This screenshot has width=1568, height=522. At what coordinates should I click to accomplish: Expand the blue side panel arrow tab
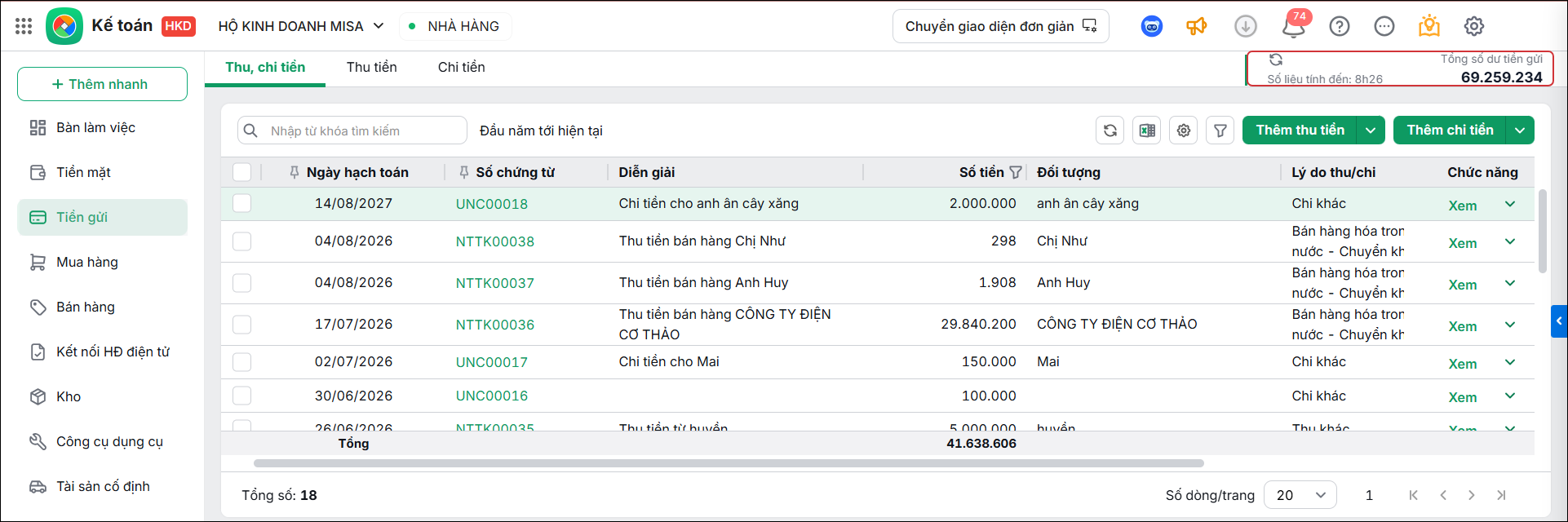1559,321
